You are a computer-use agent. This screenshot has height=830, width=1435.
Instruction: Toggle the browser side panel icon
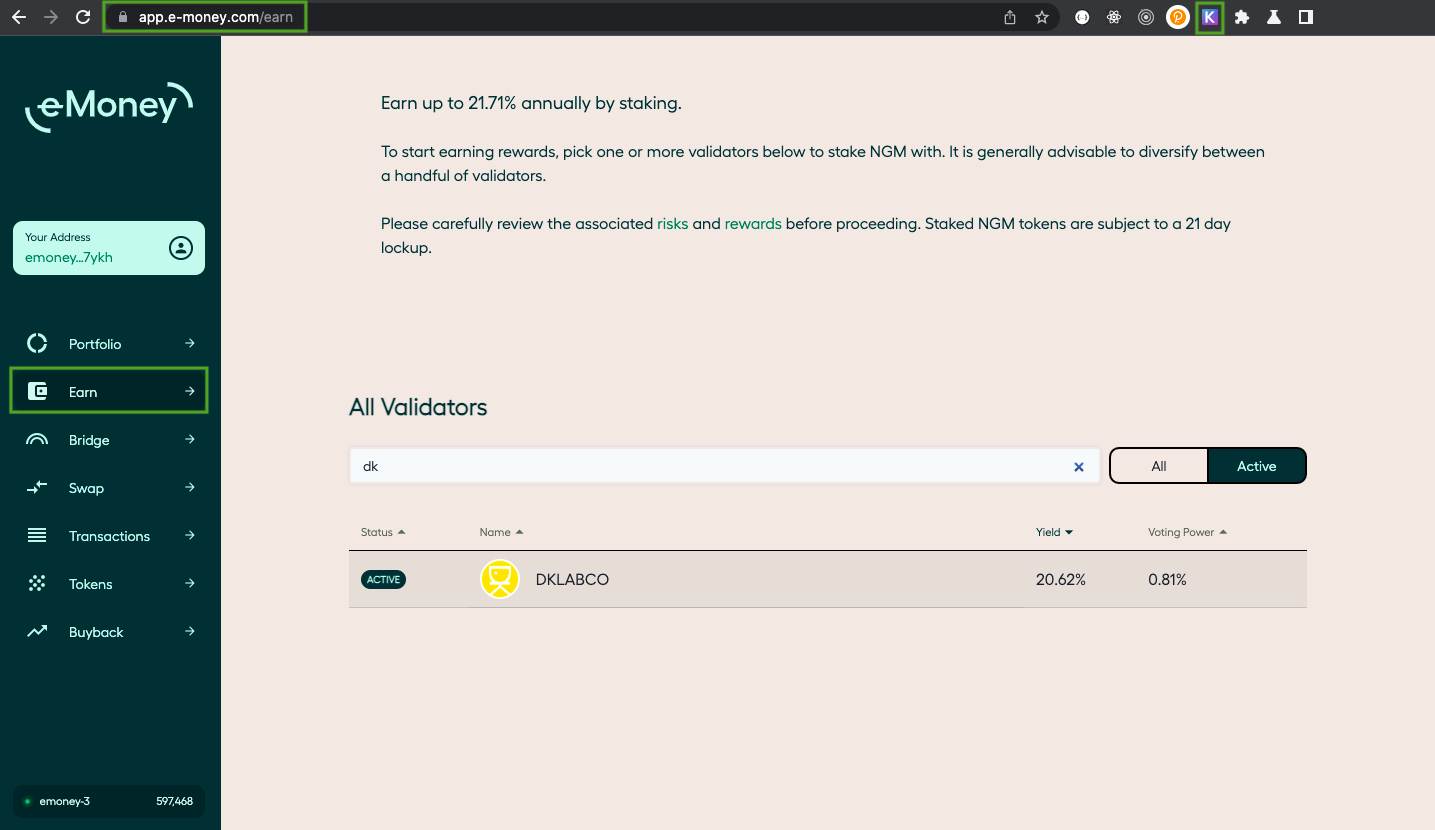click(1306, 17)
